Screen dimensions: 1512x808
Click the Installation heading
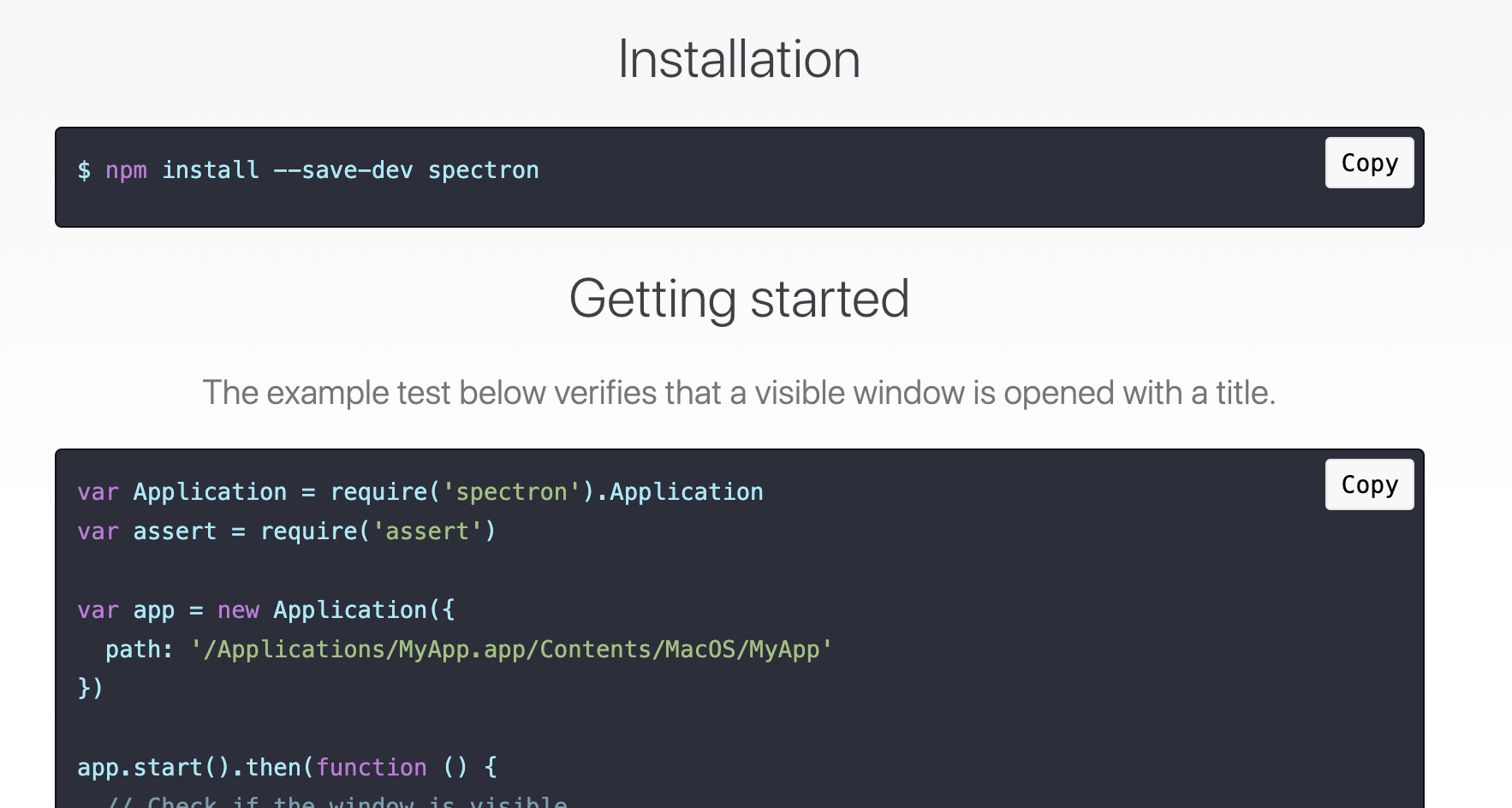tap(739, 58)
